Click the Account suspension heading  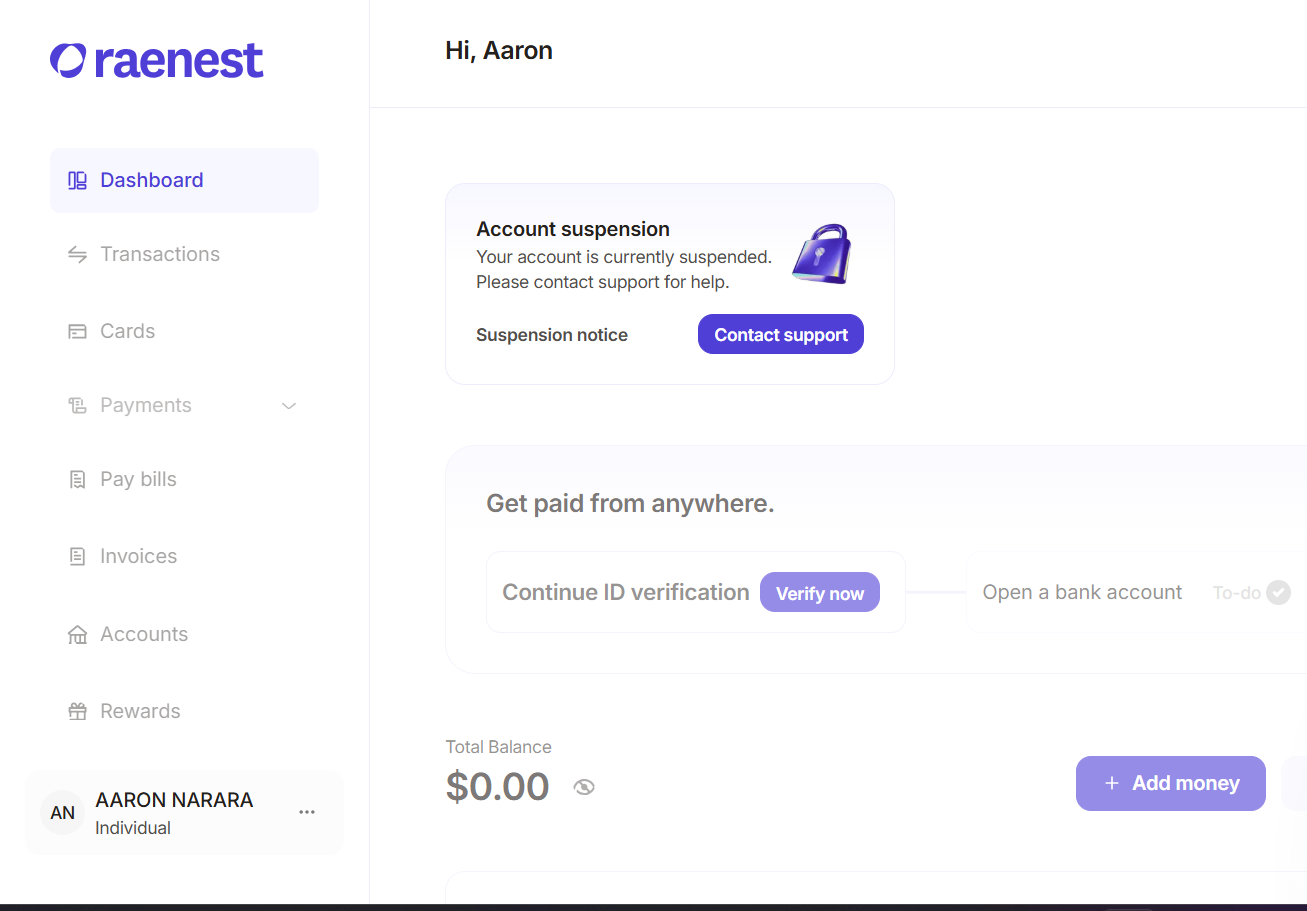tap(573, 229)
